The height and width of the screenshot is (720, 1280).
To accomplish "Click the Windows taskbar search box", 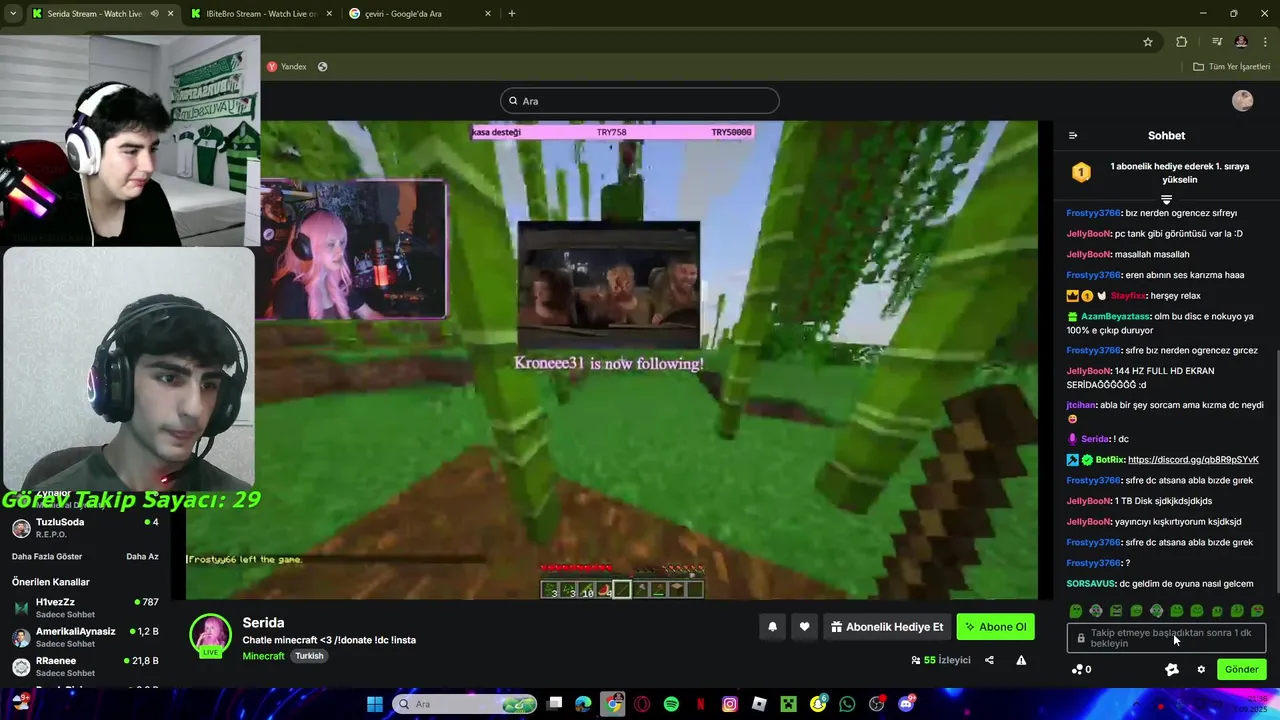I will click(465, 704).
